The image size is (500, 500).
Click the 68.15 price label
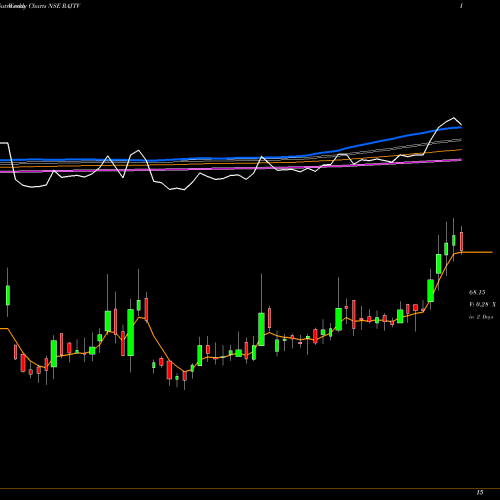click(477, 292)
